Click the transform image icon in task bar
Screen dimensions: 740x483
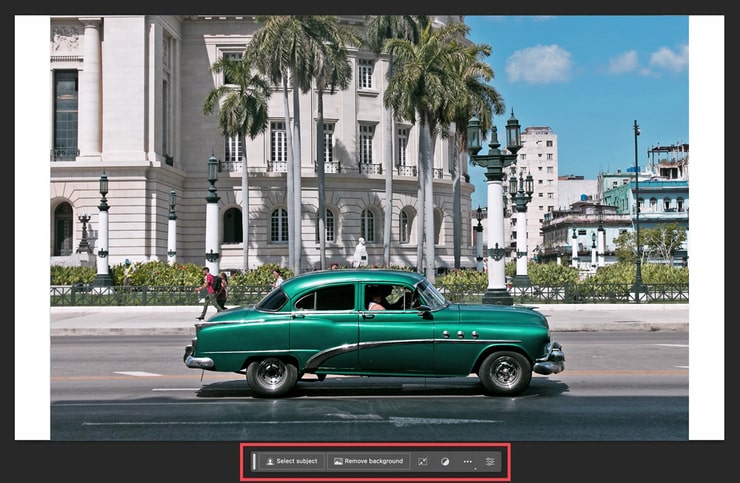422,461
